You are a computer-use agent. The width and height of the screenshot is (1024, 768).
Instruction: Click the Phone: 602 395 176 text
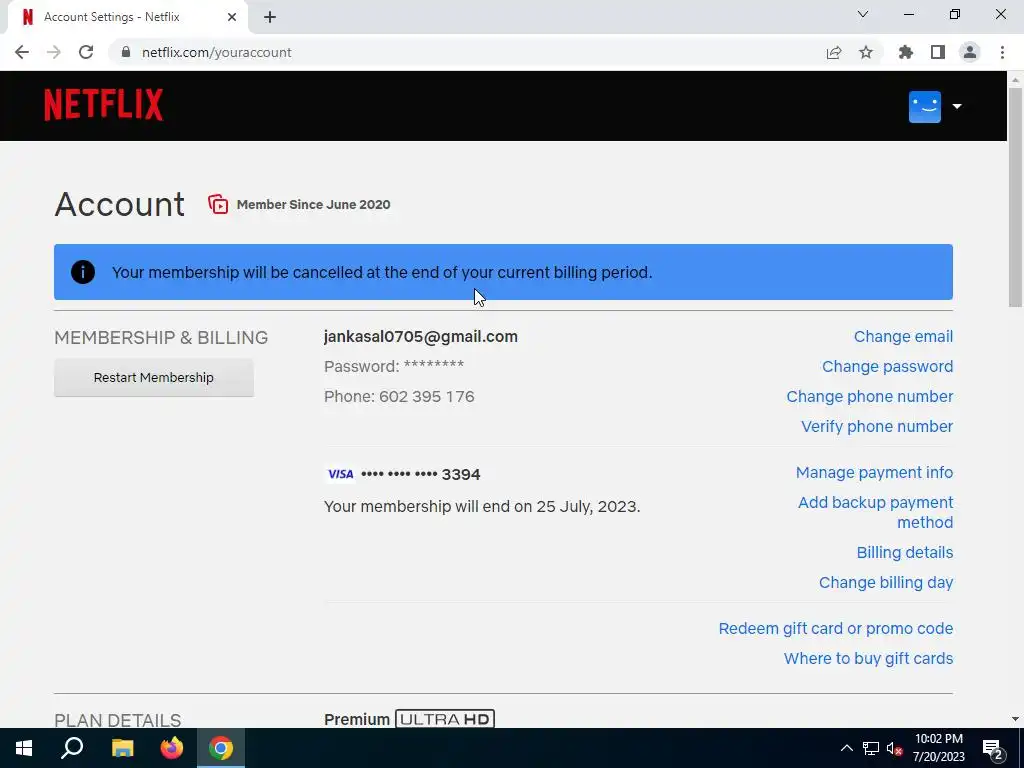pyautogui.click(x=399, y=396)
